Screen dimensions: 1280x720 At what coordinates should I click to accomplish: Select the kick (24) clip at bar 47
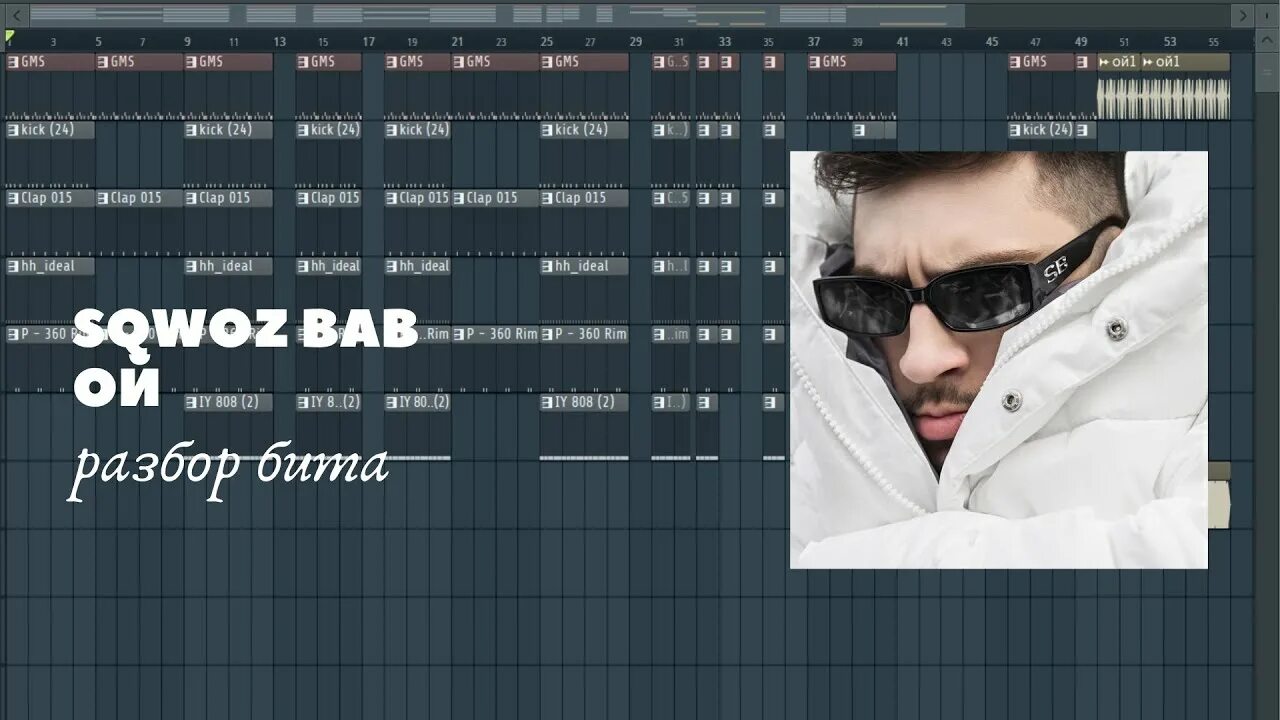[1041, 130]
